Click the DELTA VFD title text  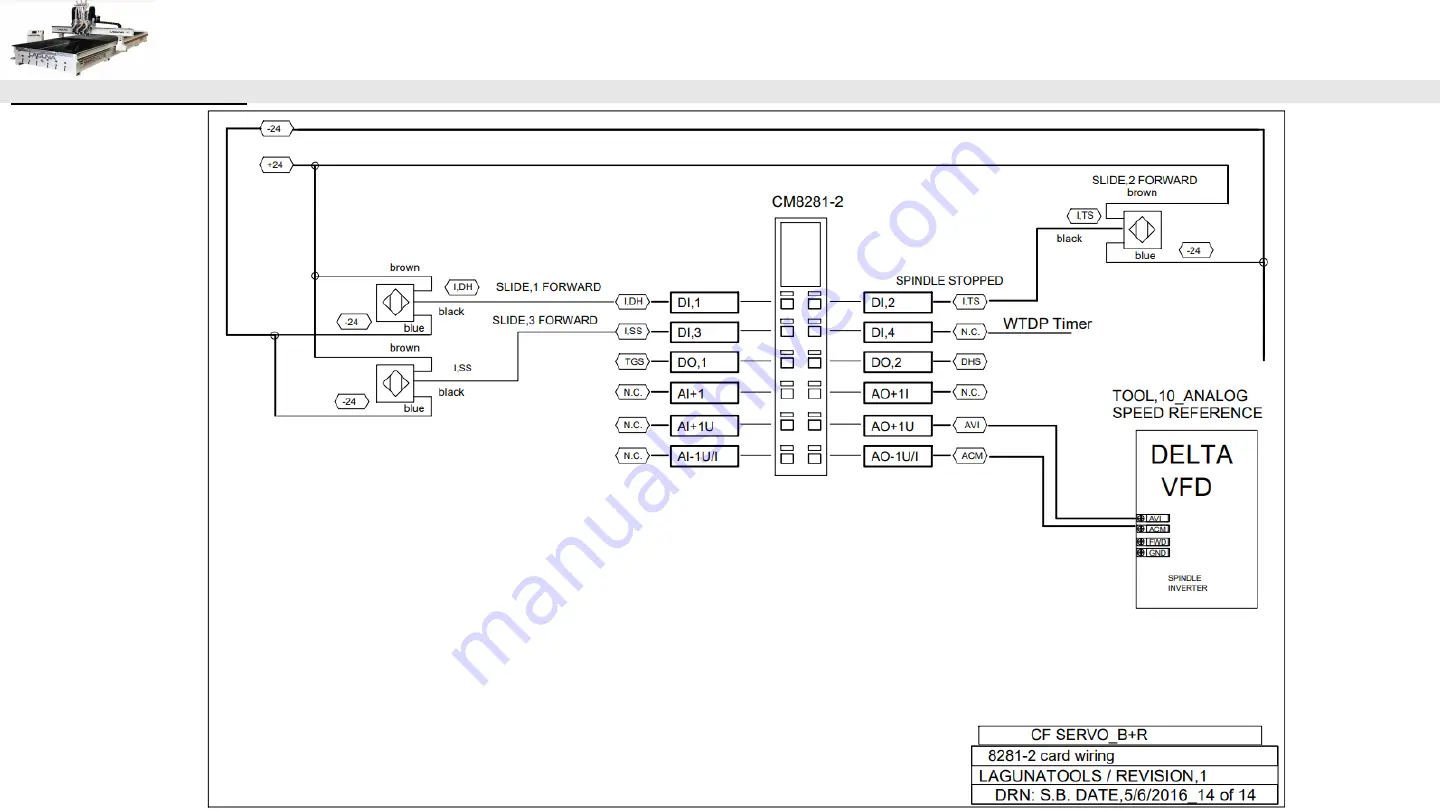(x=1191, y=471)
